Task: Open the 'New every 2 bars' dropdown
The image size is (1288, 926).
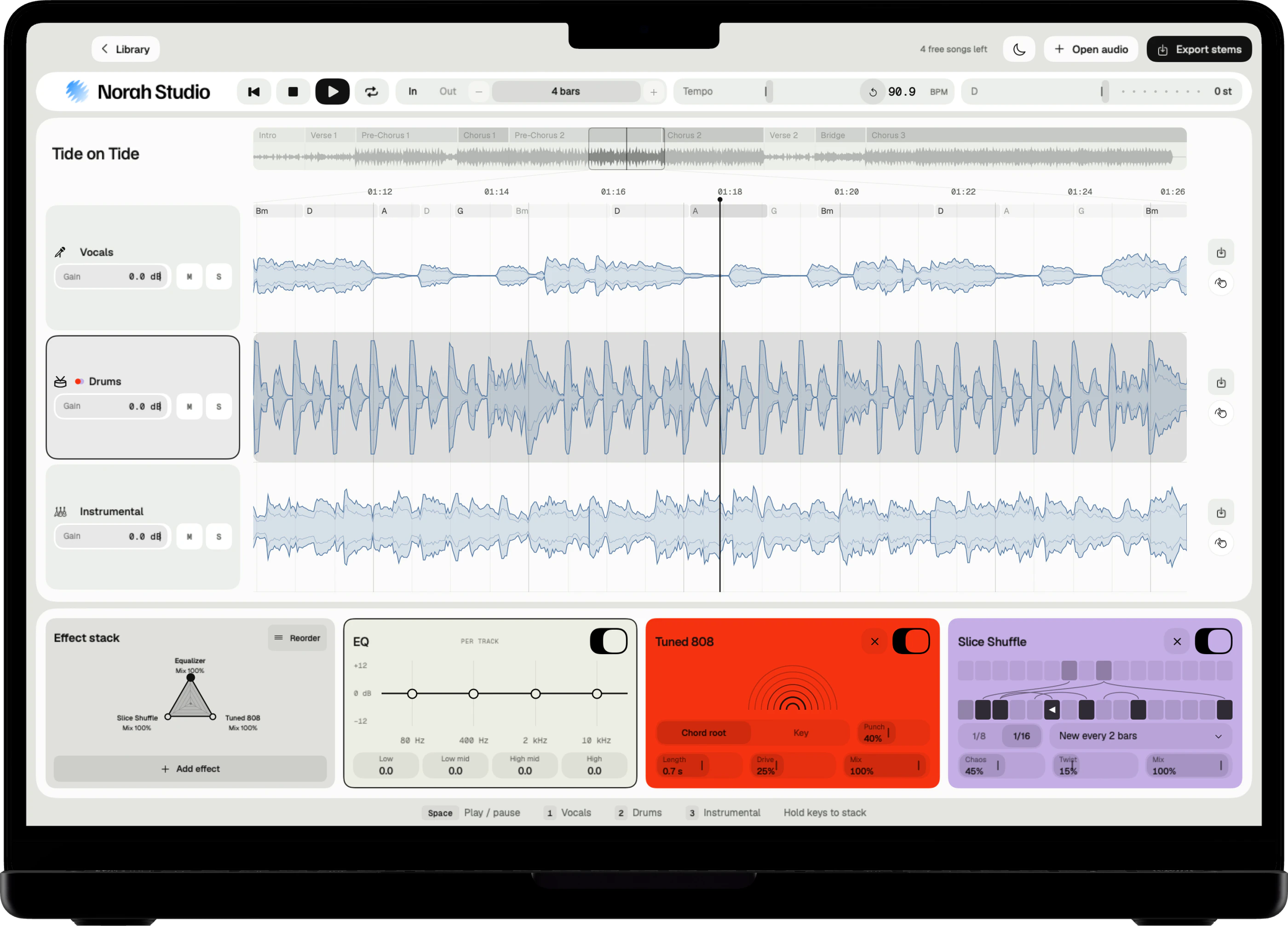Action: pos(1140,736)
